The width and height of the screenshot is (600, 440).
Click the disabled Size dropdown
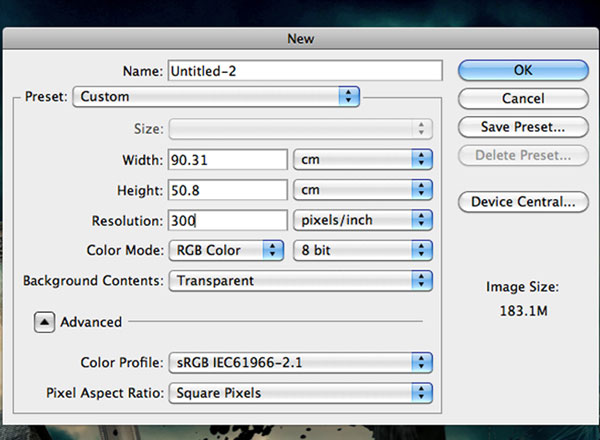pyautogui.click(x=301, y=129)
